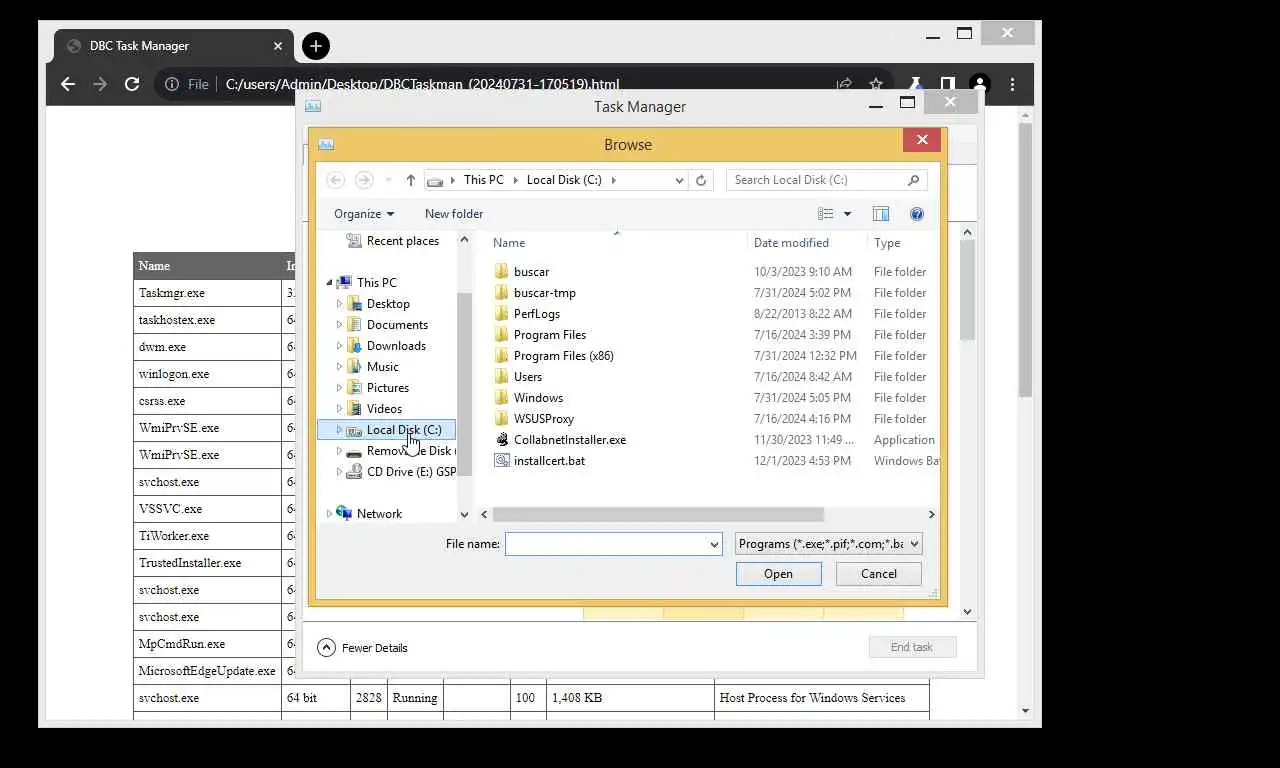Click Local Disk (C:) breadcrumb segment
Screen dimensions: 1280x768
[564, 180]
